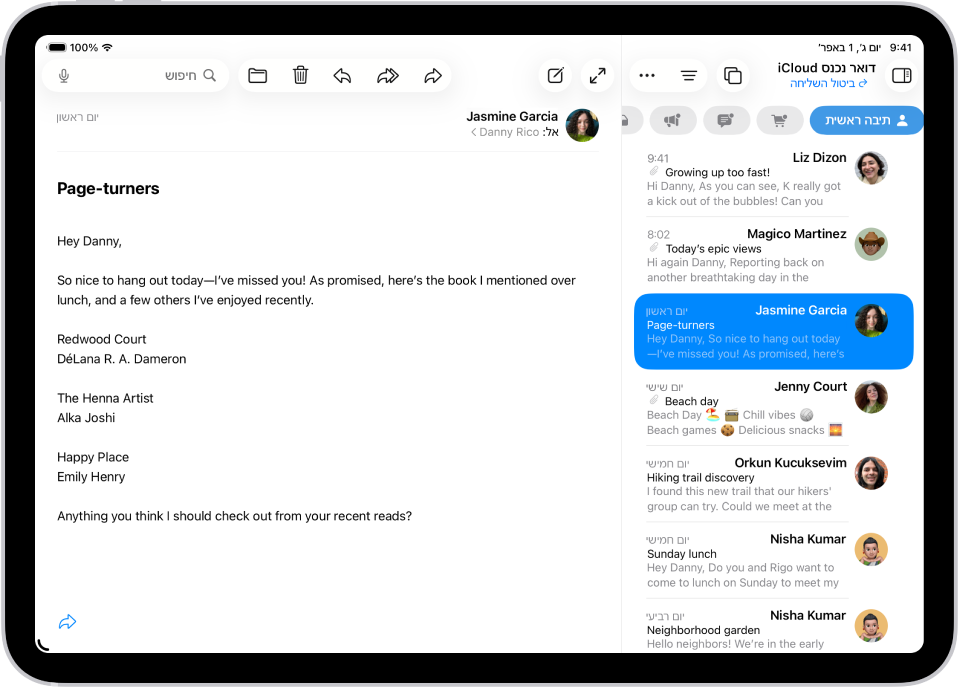
Task: Click attachment paperclip on Beach day
Action: tap(653, 401)
